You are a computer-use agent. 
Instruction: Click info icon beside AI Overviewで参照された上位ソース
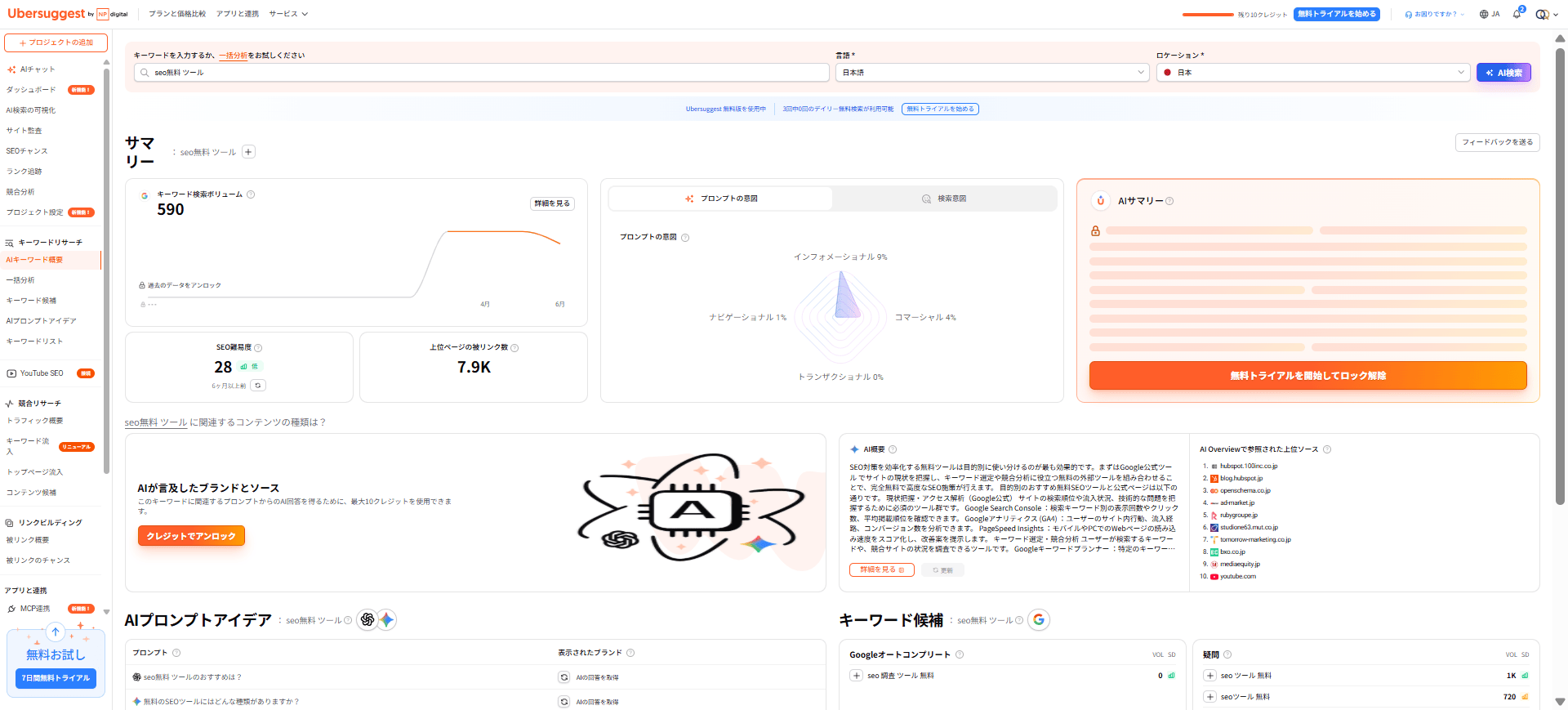(1327, 449)
